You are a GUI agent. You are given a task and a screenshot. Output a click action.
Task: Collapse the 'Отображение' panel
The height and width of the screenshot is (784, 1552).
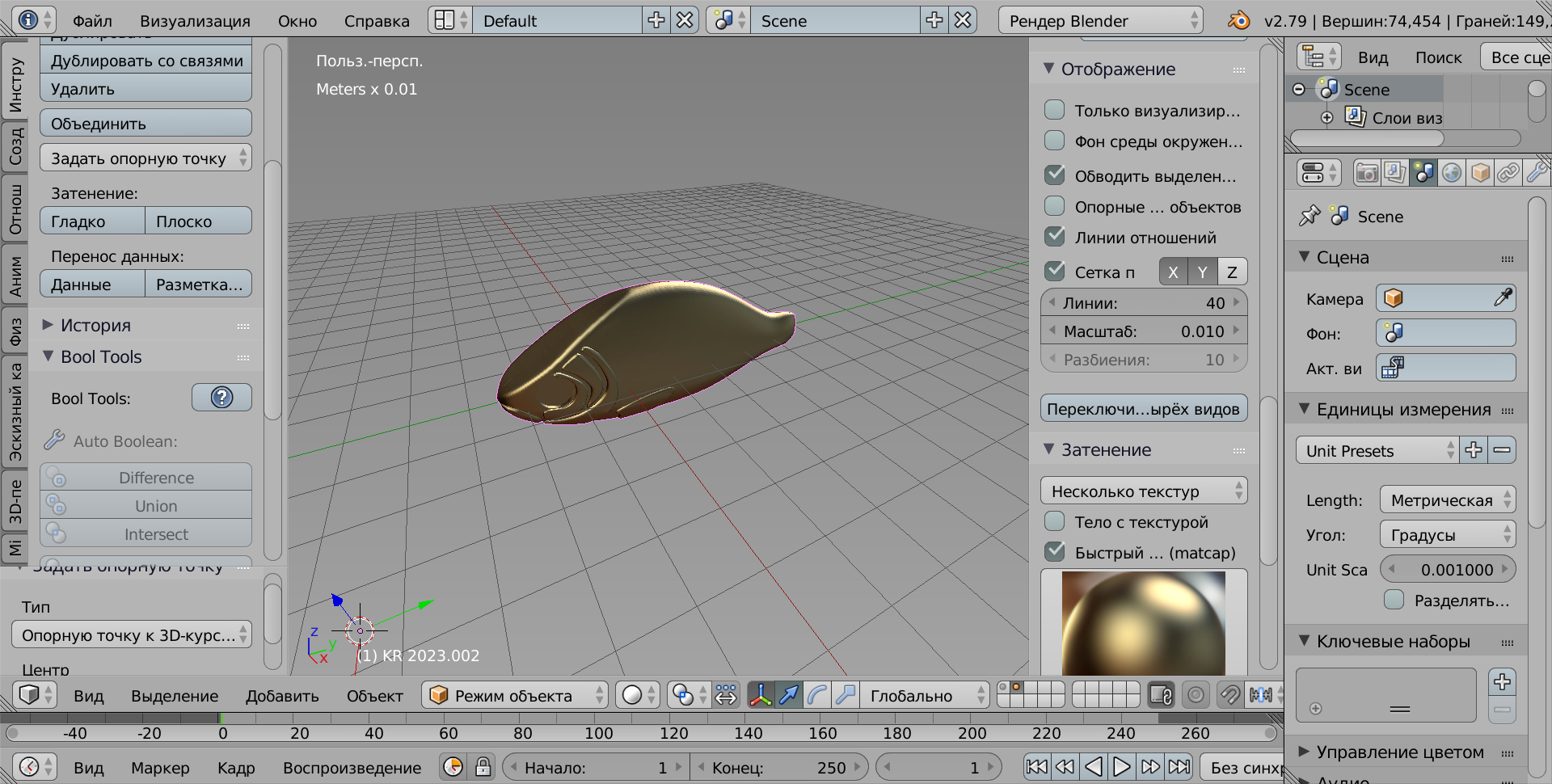coord(1049,69)
